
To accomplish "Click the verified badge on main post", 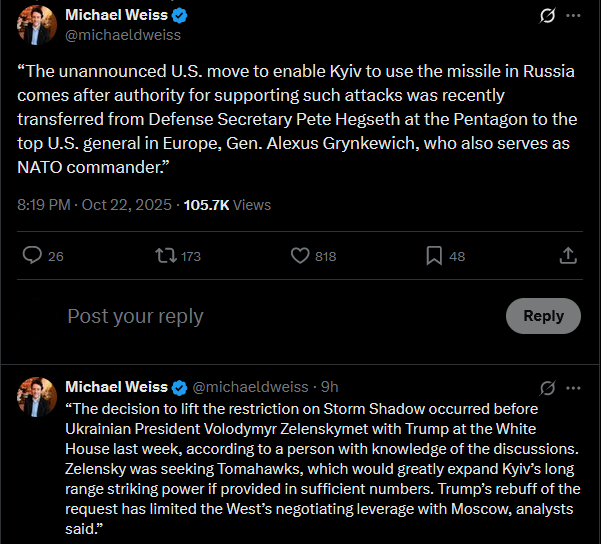I will [x=179, y=16].
